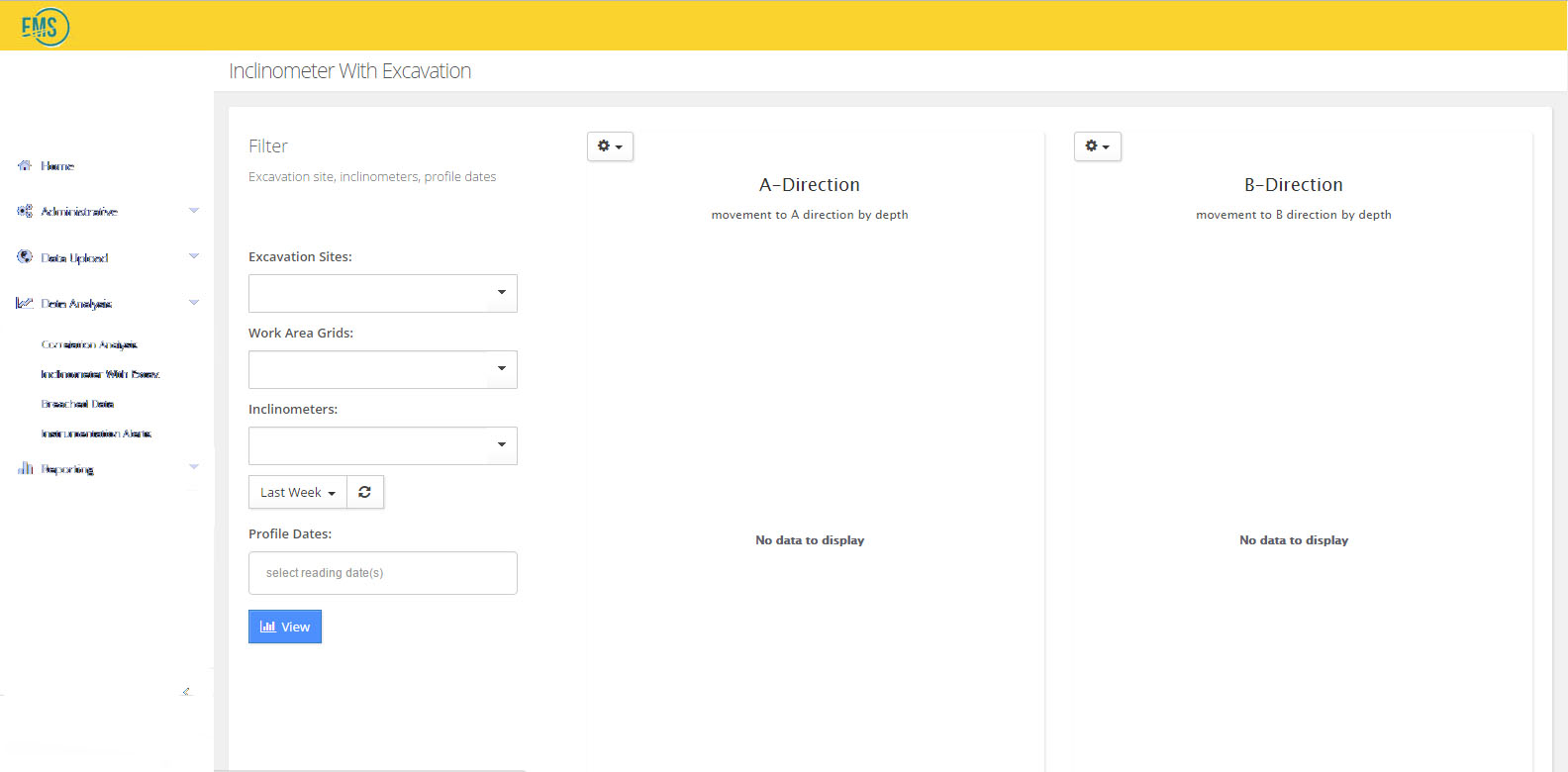Click the EMS logo
This screenshot has height=772, width=1568.
pyautogui.click(x=45, y=27)
